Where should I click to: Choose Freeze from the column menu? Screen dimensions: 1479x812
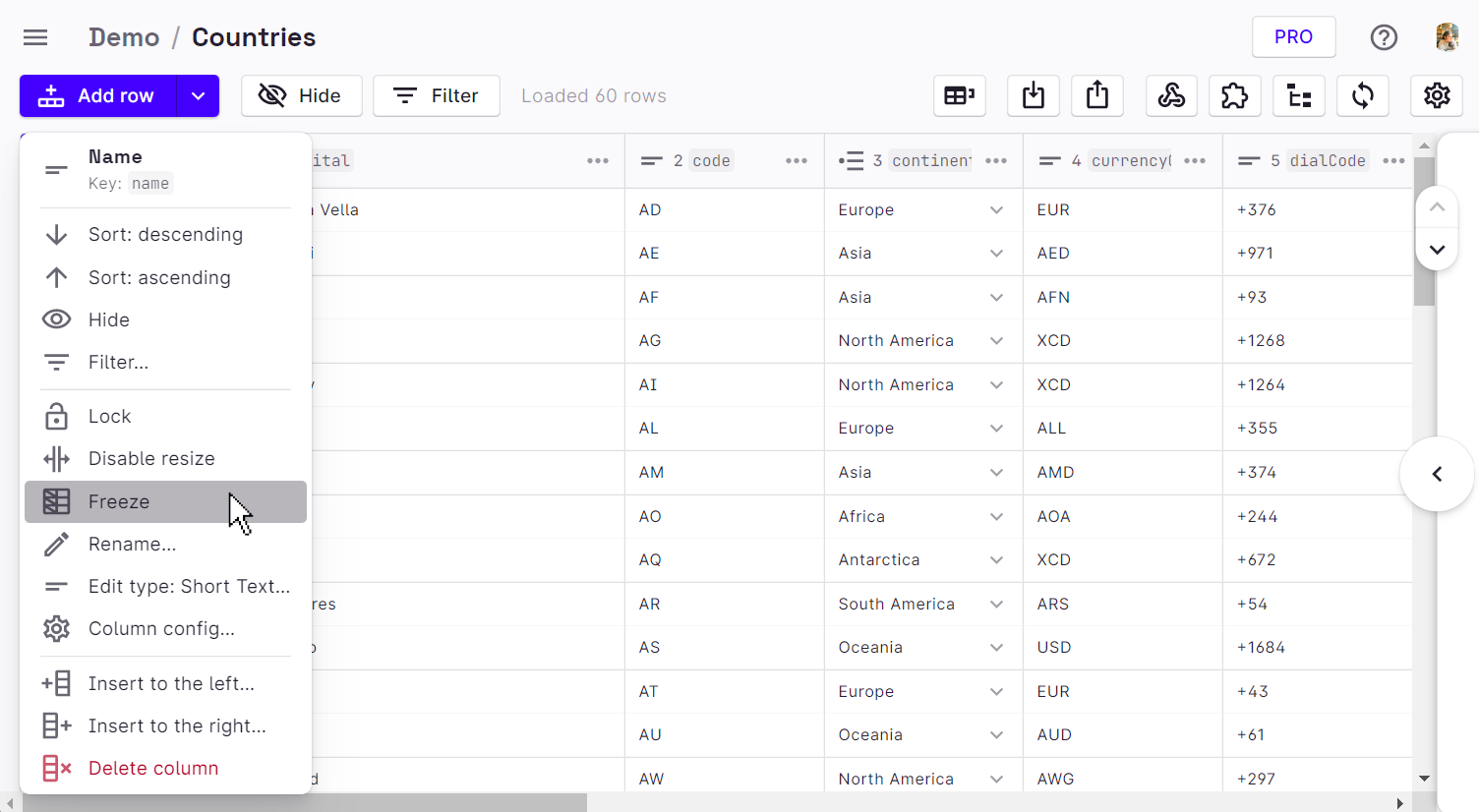(119, 501)
